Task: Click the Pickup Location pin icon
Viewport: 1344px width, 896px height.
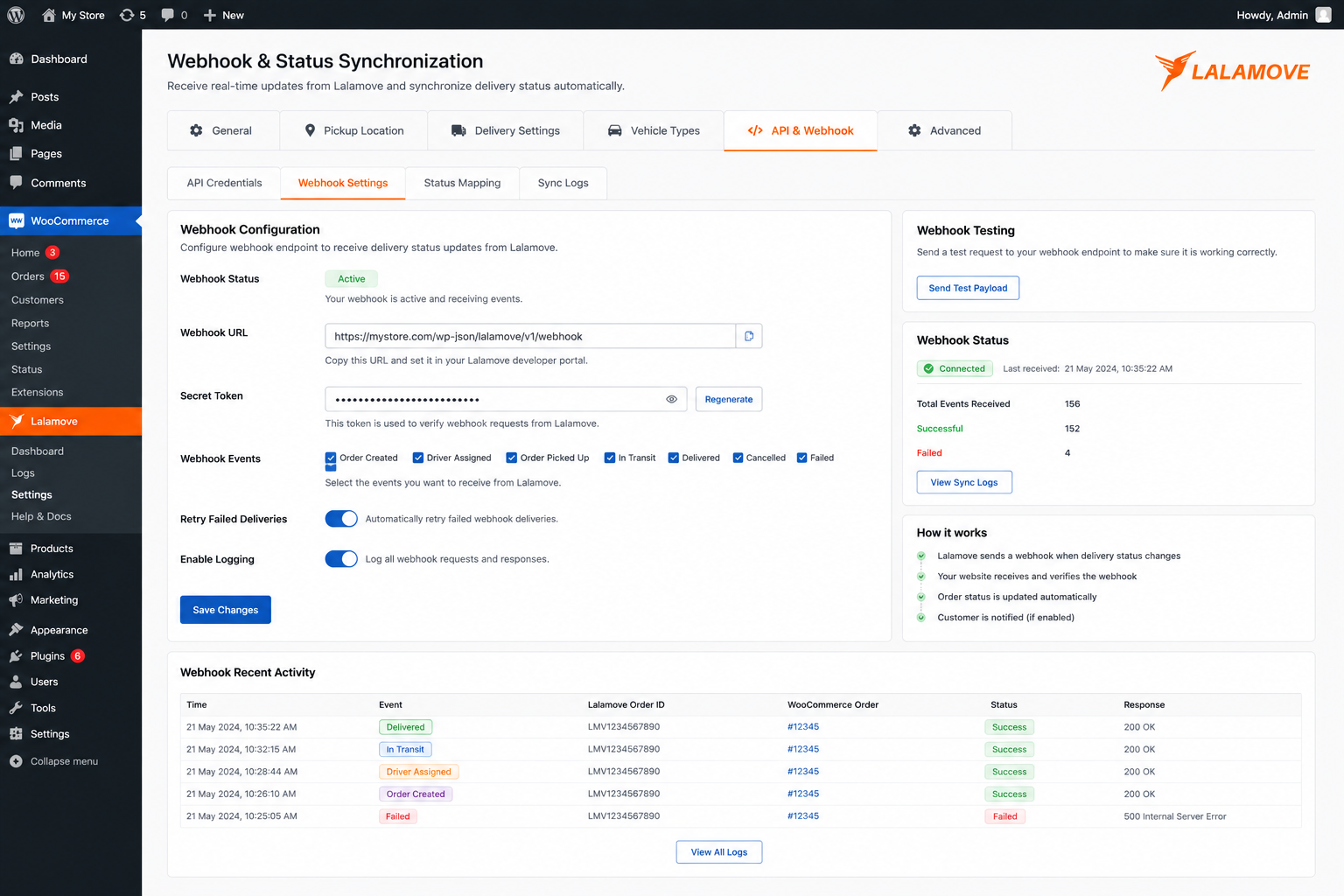Action: (310, 130)
